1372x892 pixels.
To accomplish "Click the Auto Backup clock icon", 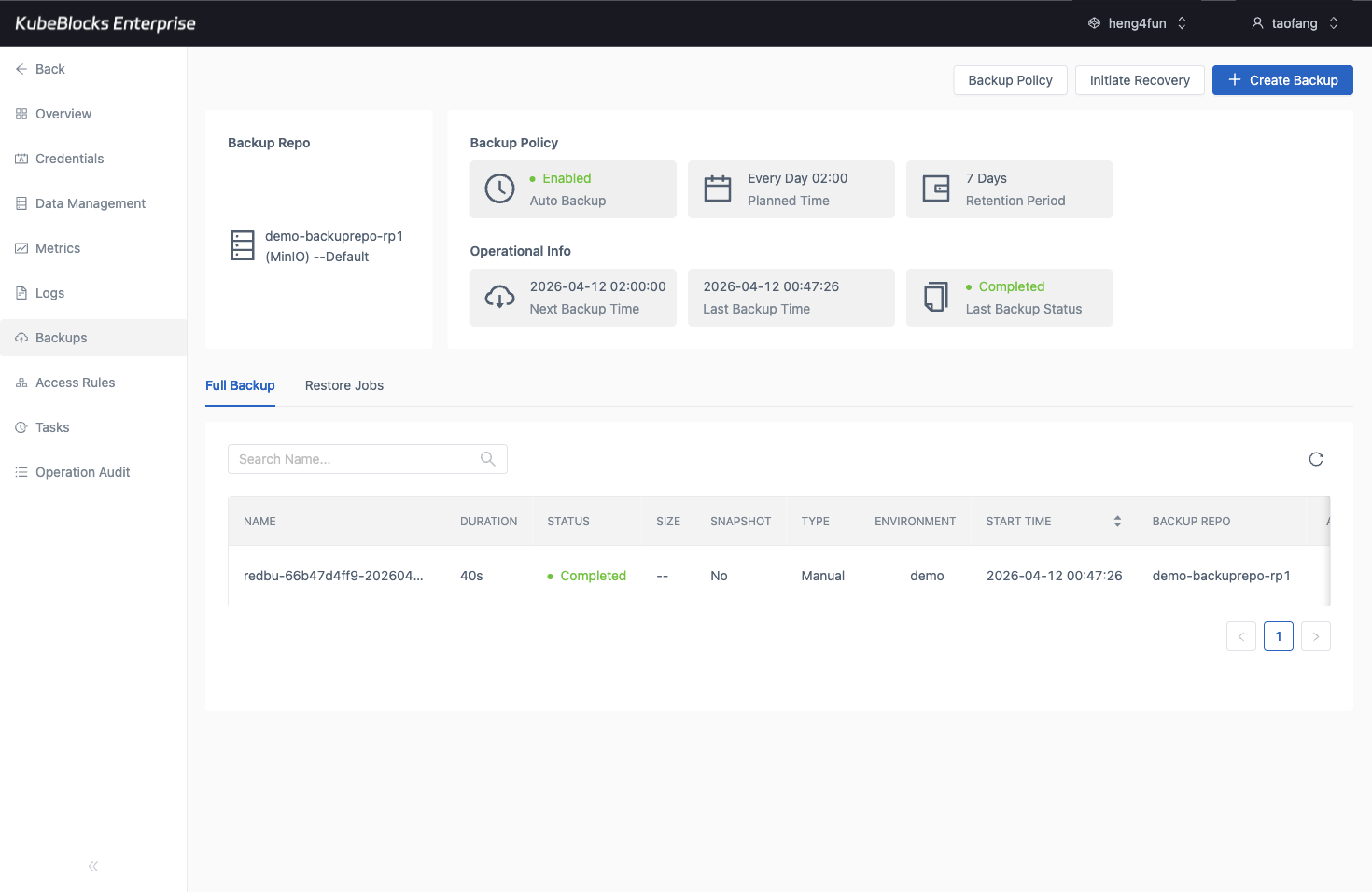I will click(500, 189).
